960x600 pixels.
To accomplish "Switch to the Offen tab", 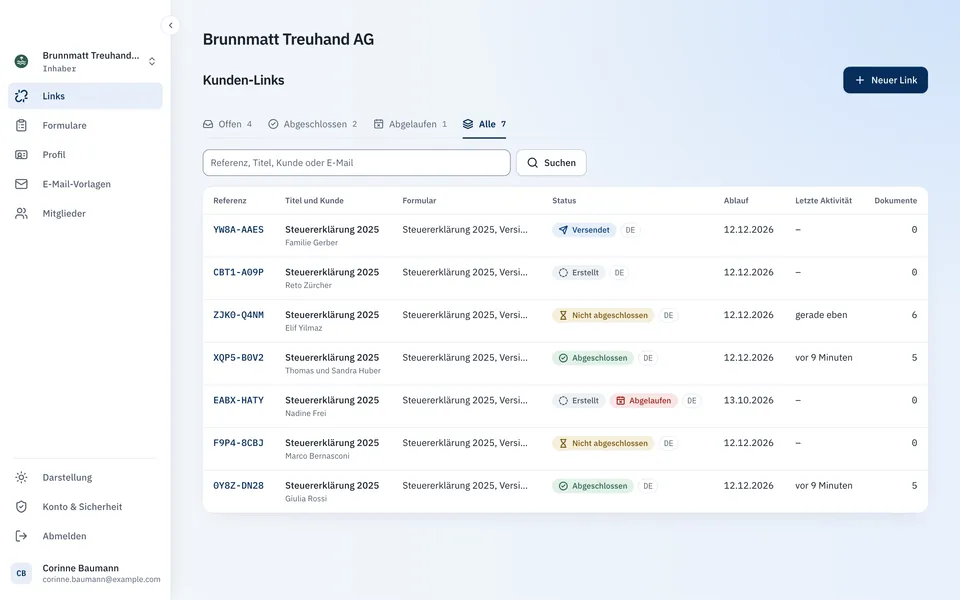I will (227, 124).
